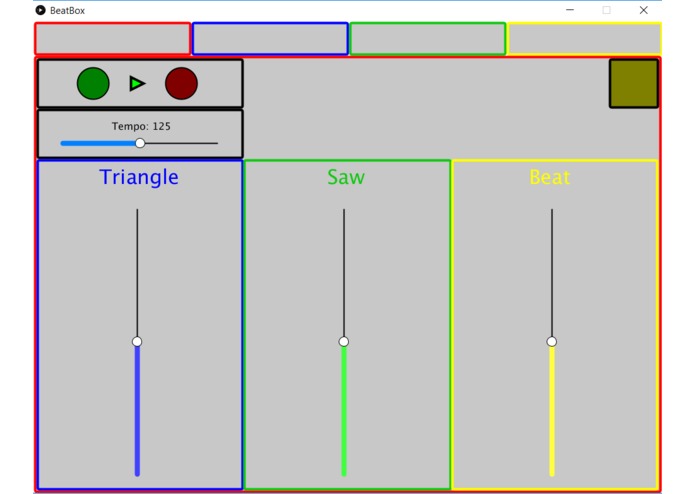Close the BeatBox window
The height and width of the screenshot is (494, 695).
(644, 10)
